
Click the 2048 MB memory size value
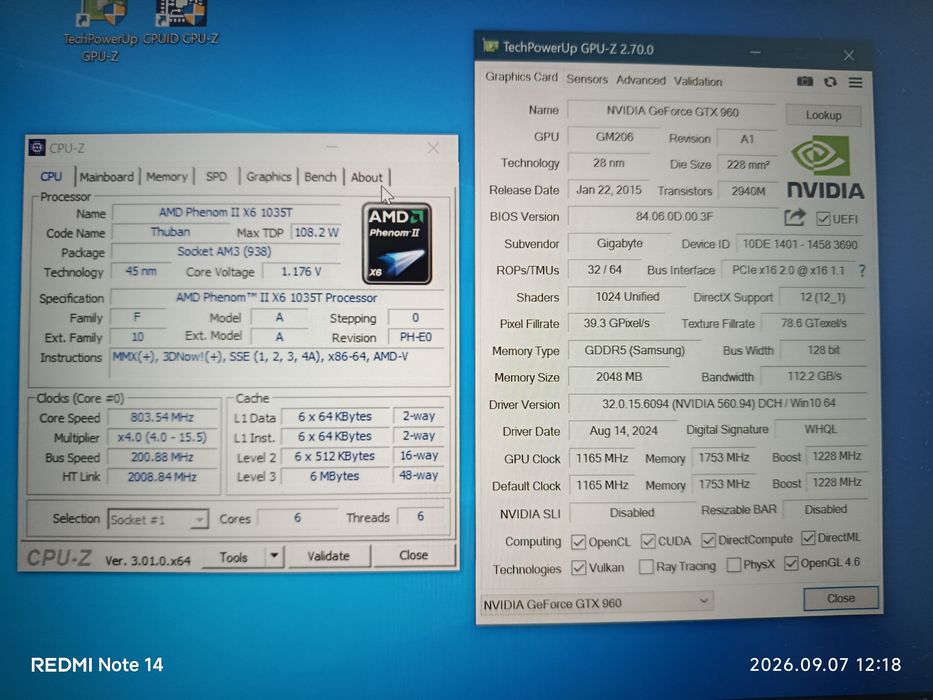point(619,377)
